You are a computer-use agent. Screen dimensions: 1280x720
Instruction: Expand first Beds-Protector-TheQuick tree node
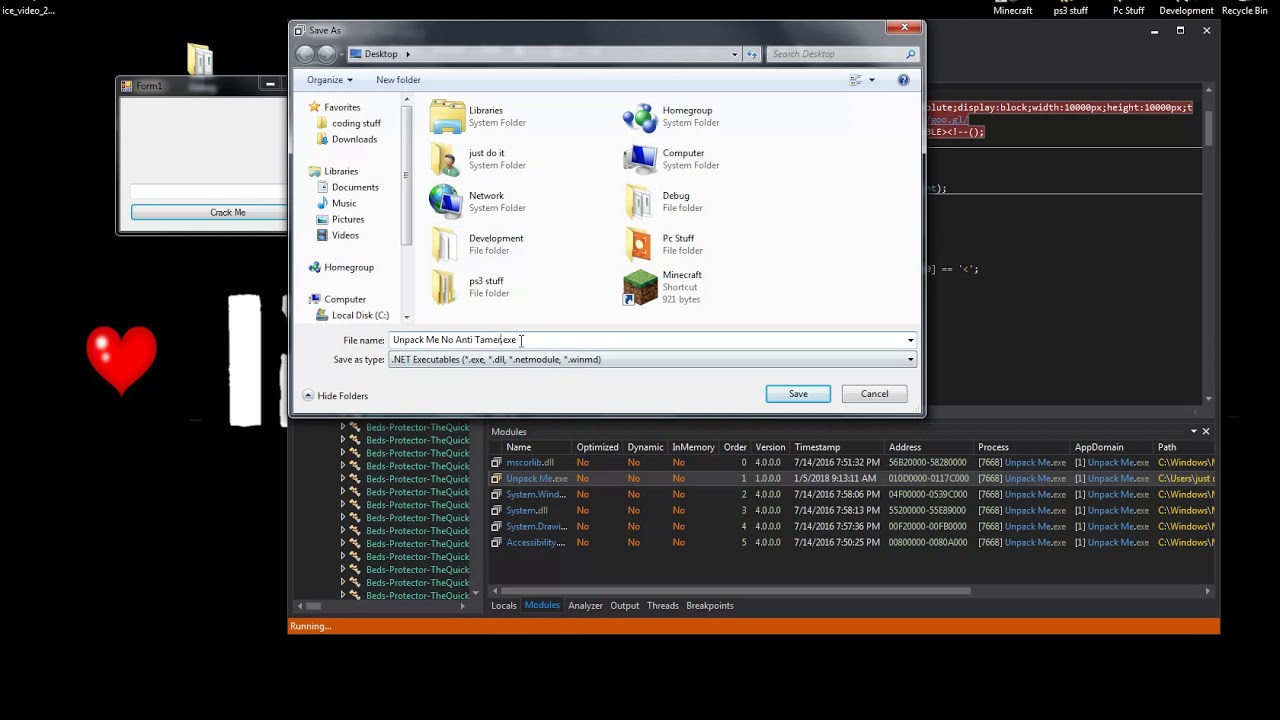(343, 427)
